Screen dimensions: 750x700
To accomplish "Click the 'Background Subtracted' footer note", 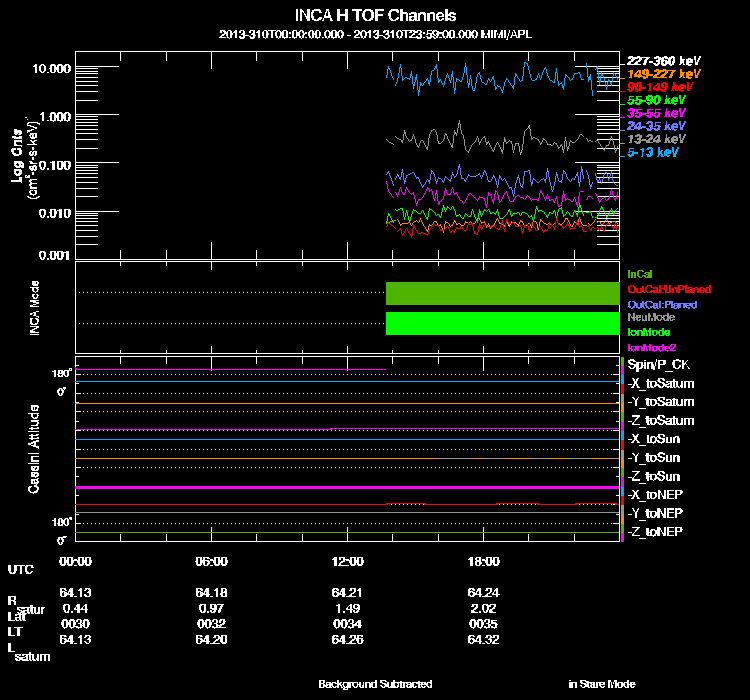I will coord(375,684).
